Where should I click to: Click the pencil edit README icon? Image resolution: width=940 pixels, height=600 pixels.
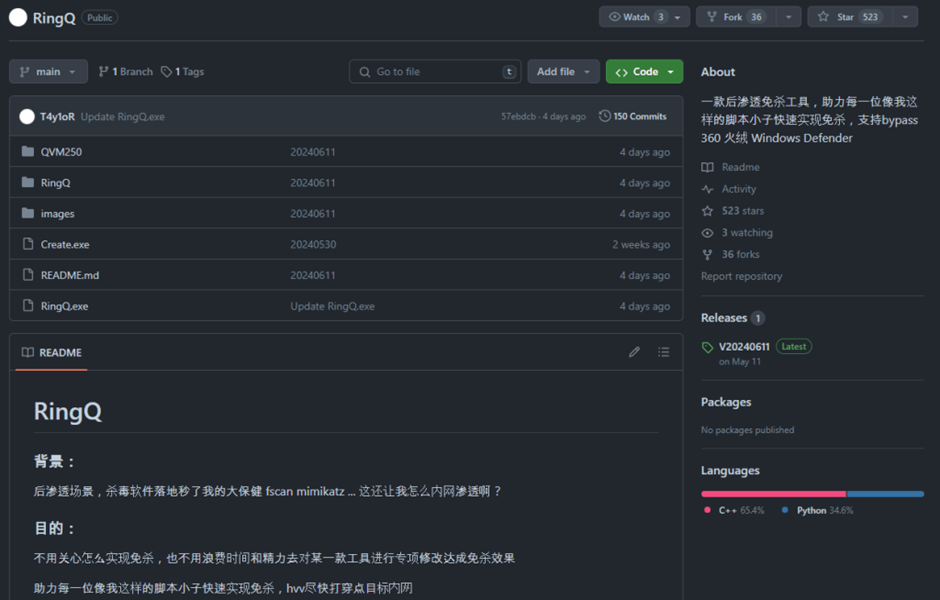634,352
